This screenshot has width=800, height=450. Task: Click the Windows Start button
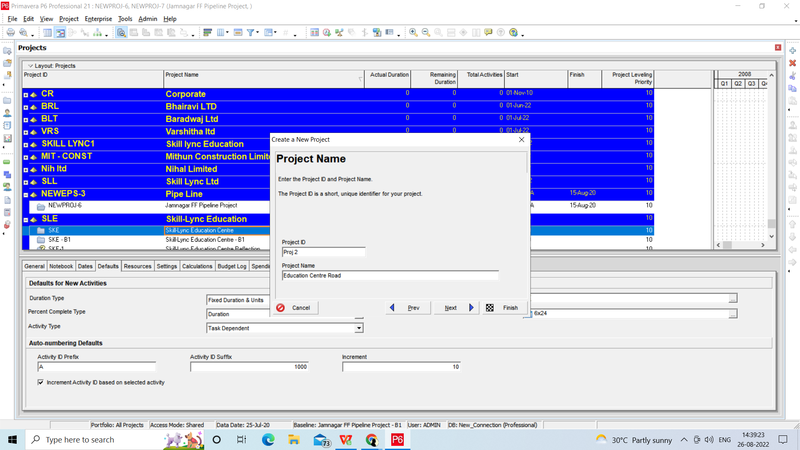click(12, 439)
